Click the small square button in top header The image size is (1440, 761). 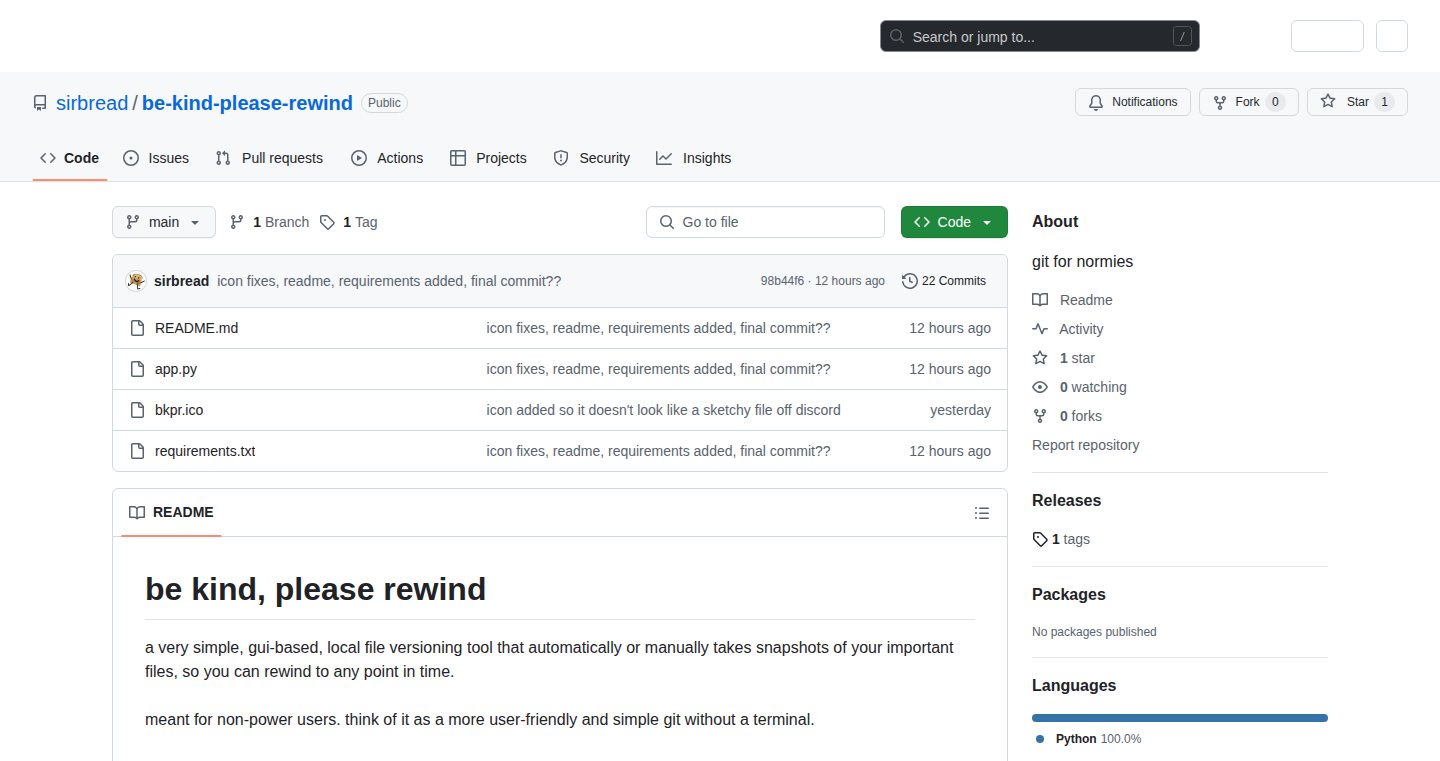[x=1392, y=36]
